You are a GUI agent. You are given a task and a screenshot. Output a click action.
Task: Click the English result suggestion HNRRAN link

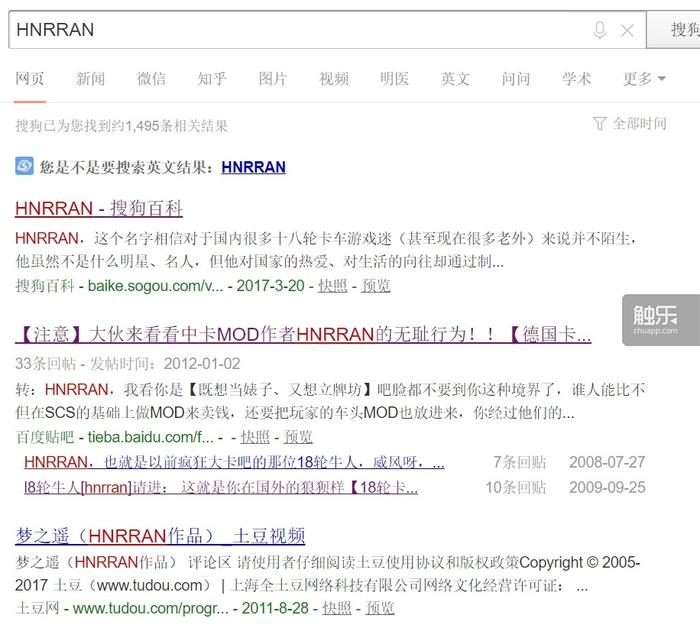254,167
